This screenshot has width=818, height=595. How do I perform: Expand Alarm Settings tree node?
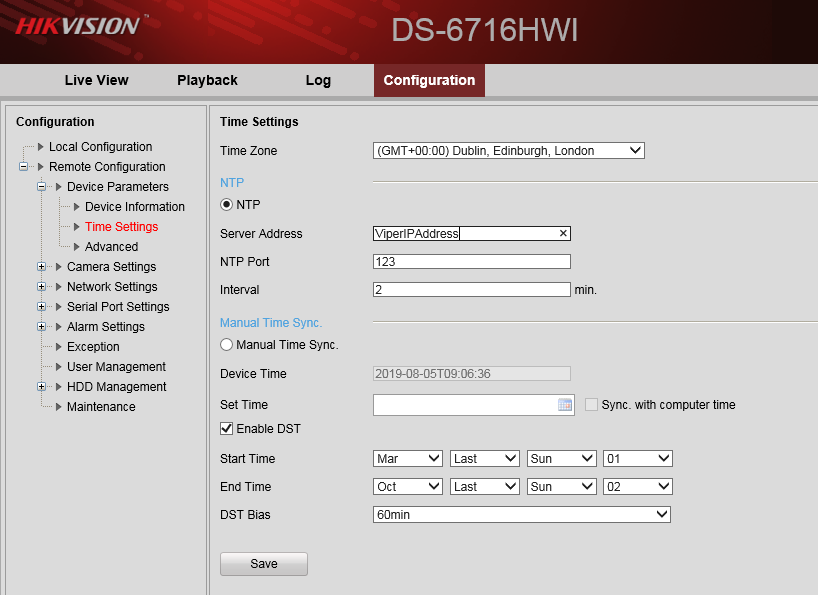click(x=42, y=326)
